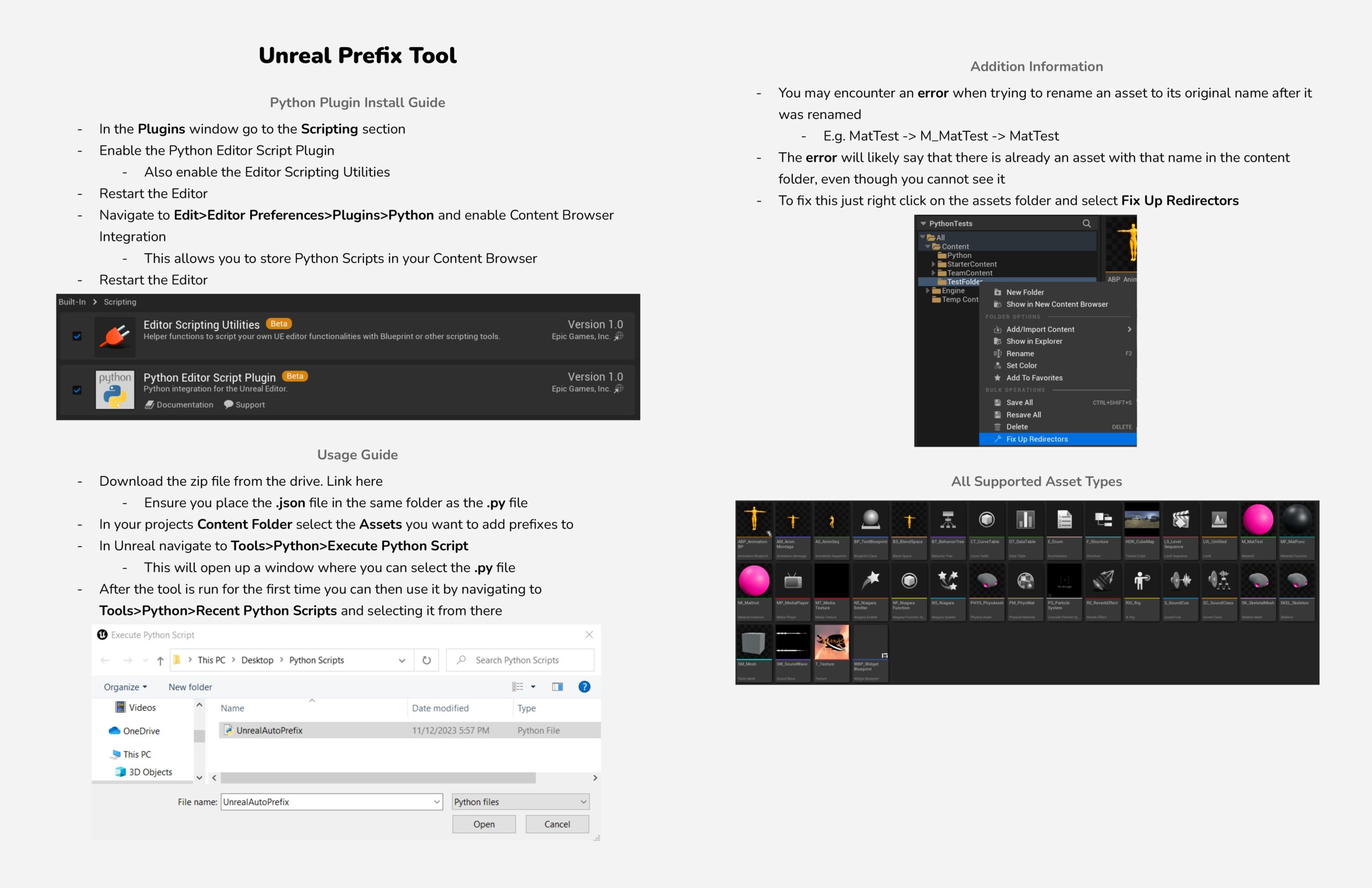This screenshot has height=888, width=1372.
Task: Click the horizontal scrollbar in file list
Action: click(x=377, y=778)
